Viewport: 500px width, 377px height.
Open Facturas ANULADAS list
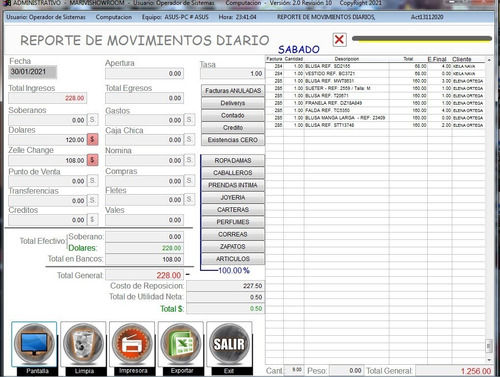pos(233,91)
